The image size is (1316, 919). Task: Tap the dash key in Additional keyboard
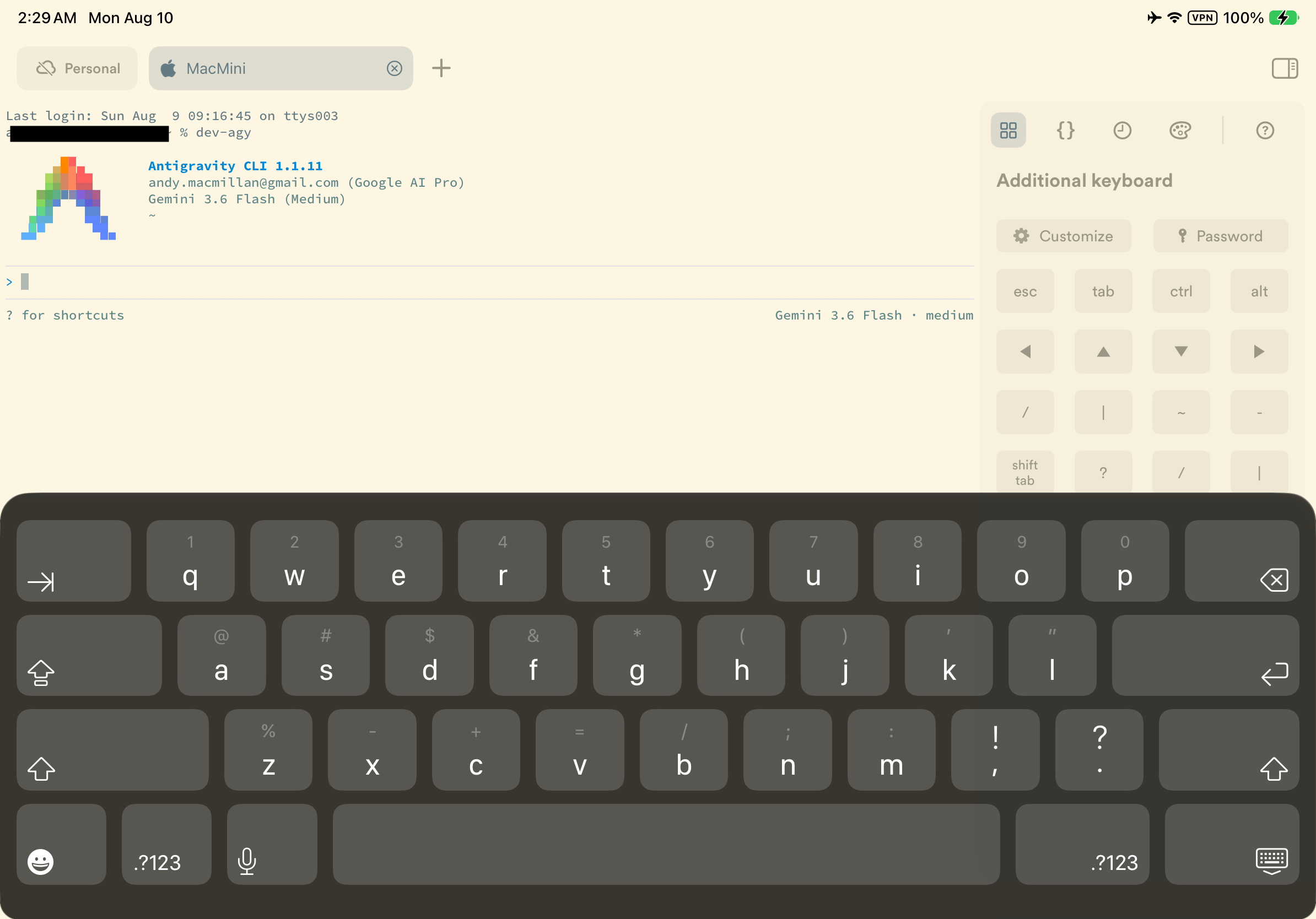click(x=1259, y=413)
